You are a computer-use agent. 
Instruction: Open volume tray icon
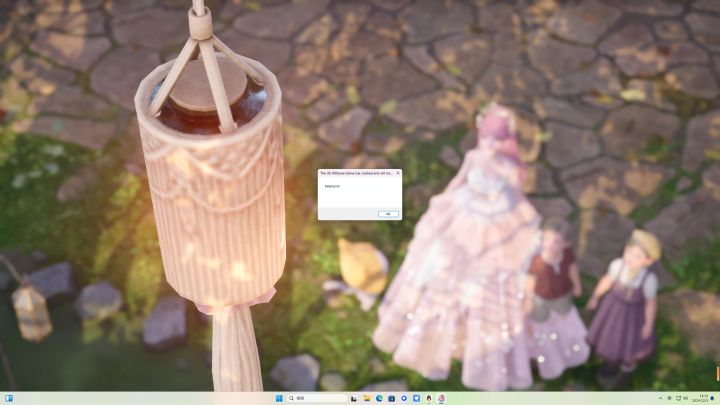click(686, 398)
